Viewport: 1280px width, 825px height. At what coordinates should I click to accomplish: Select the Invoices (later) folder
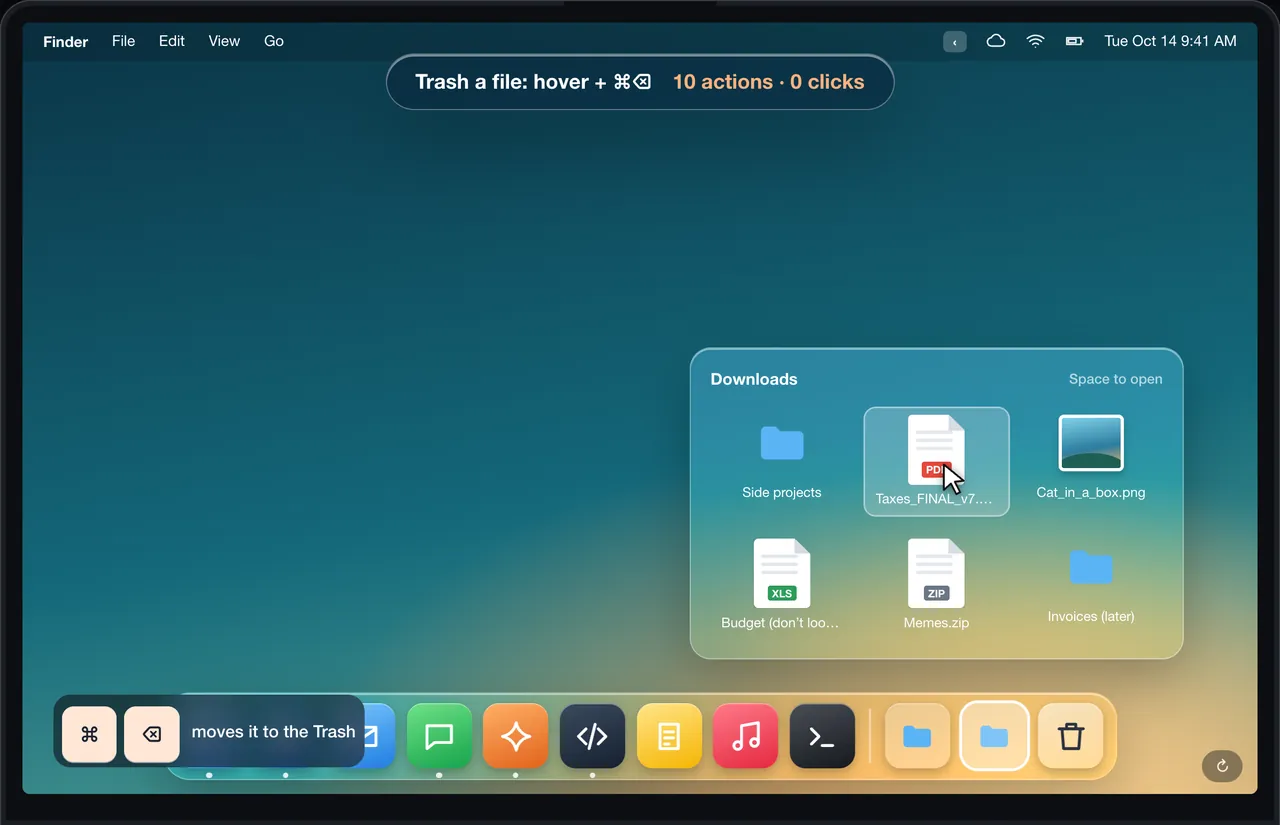tap(1091, 586)
